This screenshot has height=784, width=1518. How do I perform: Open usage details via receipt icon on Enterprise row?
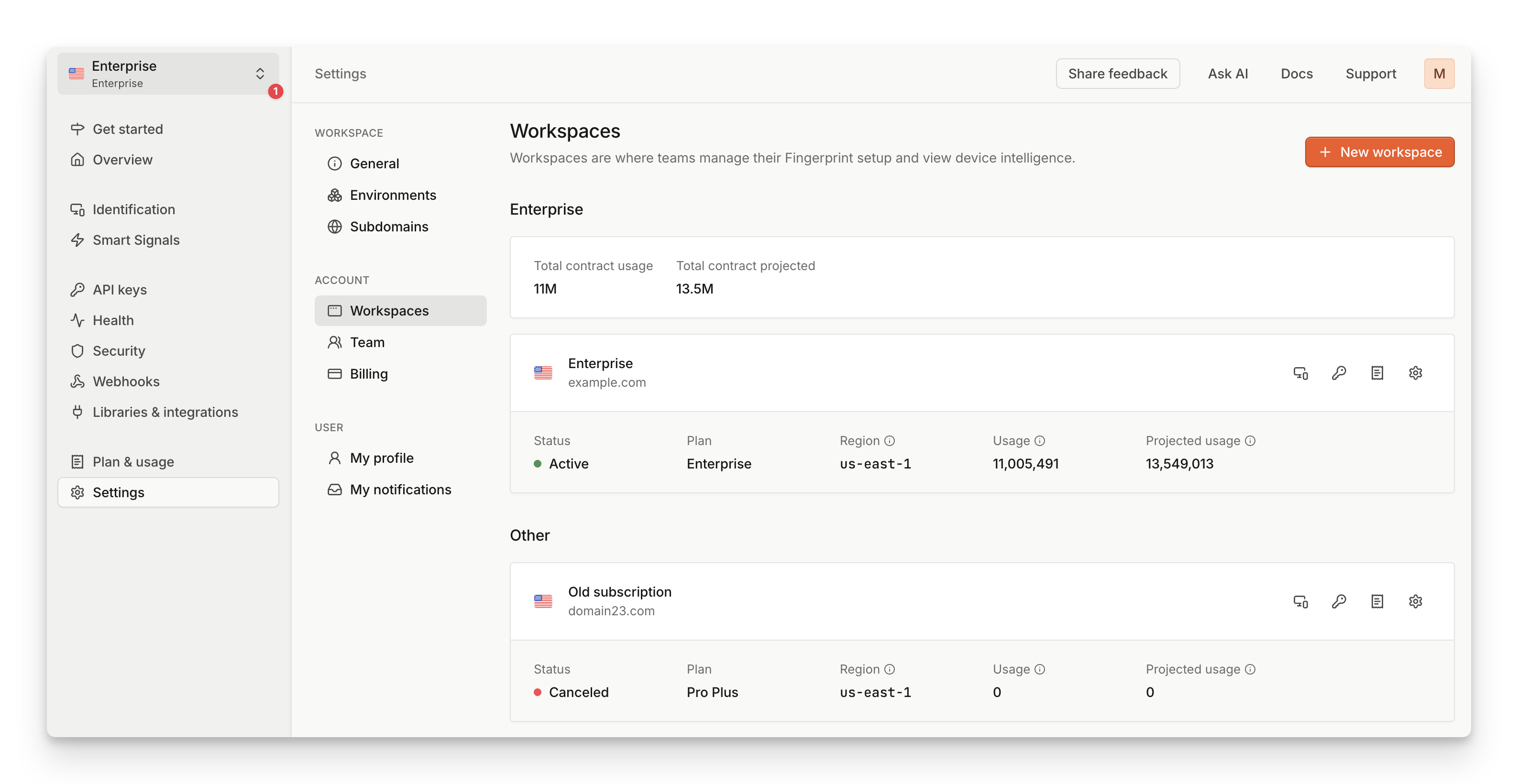click(x=1377, y=373)
